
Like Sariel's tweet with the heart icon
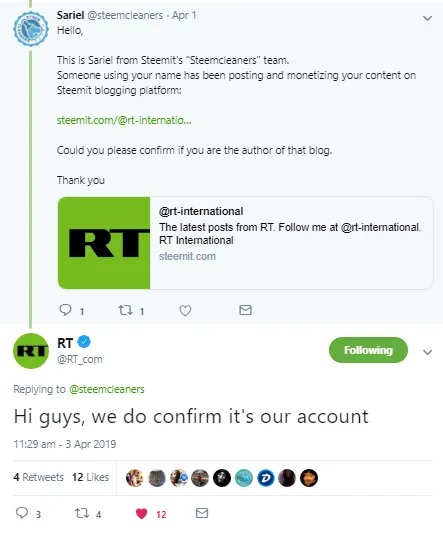(x=185, y=310)
